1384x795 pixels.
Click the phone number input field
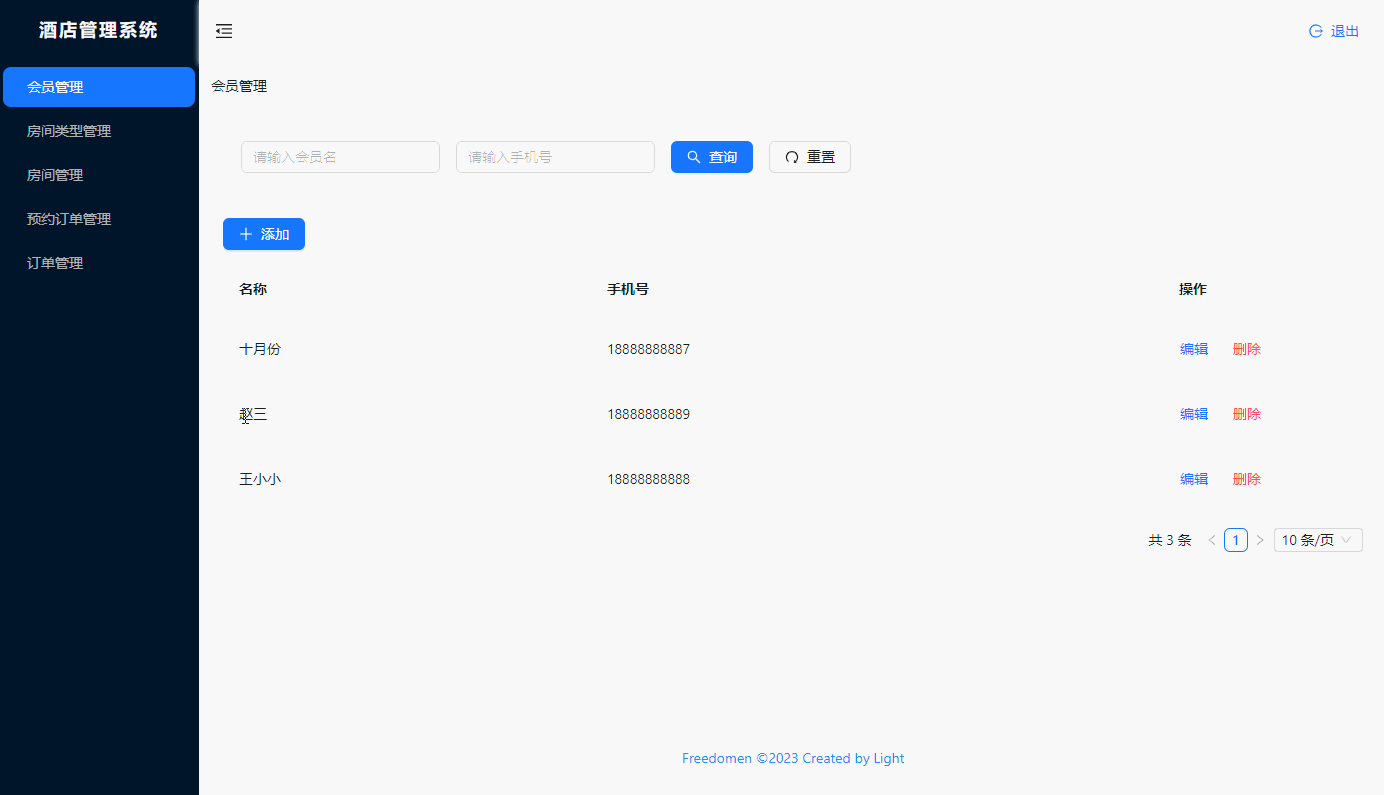click(555, 157)
